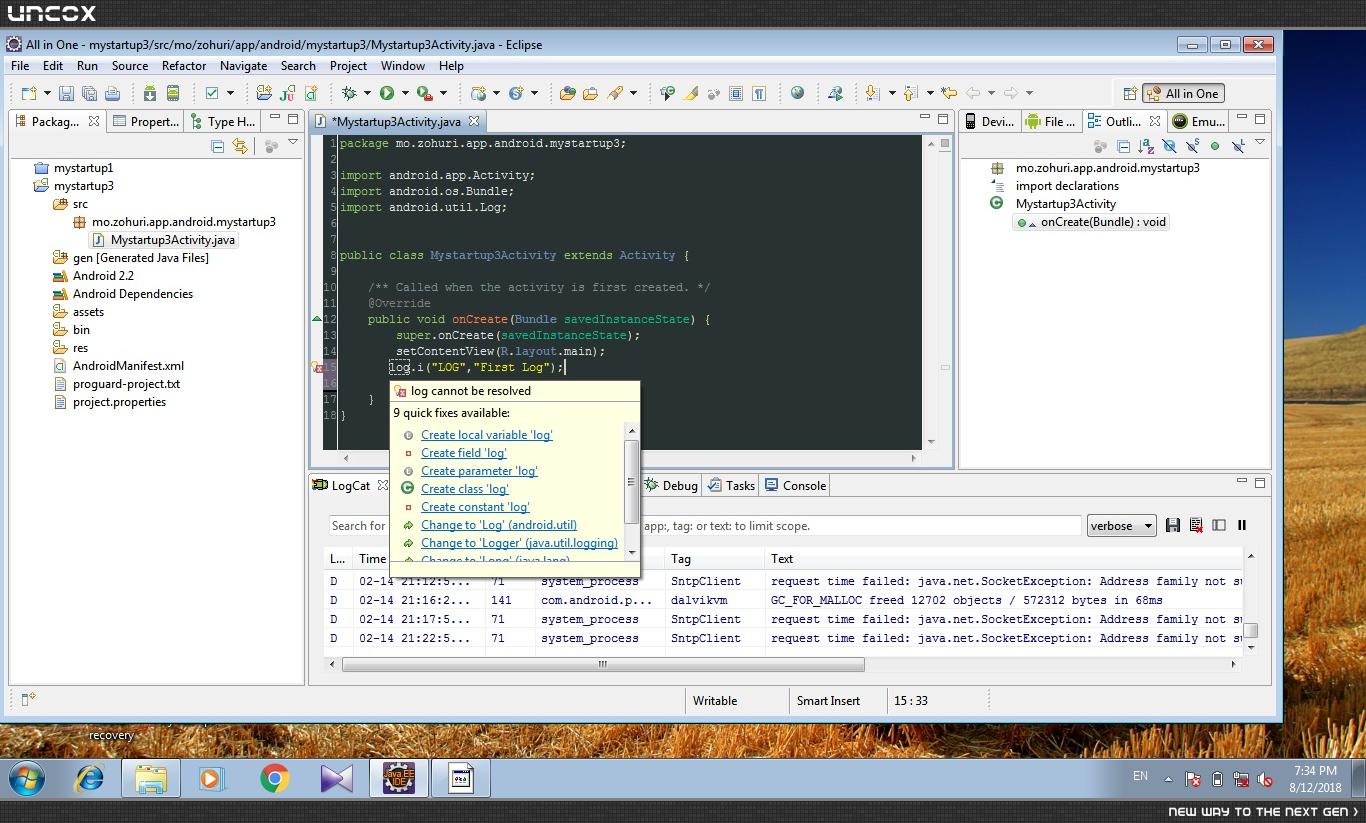This screenshot has height=823, width=1366.
Task: Click the Next Annotation arrow icon
Action: click(x=872, y=93)
